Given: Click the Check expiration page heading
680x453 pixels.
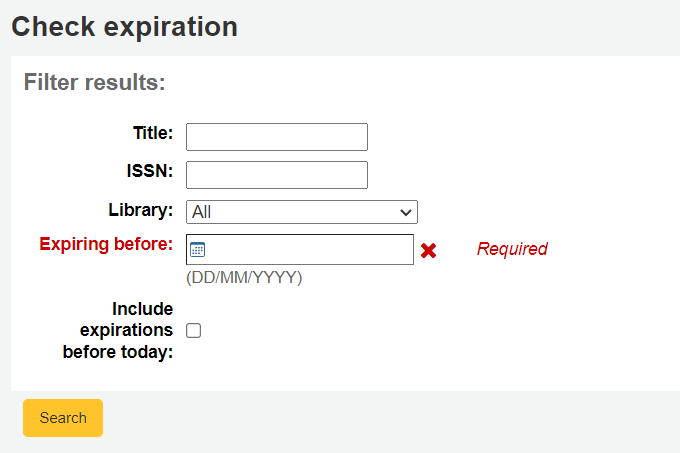Looking at the screenshot, I should click(x=124, y=27).
